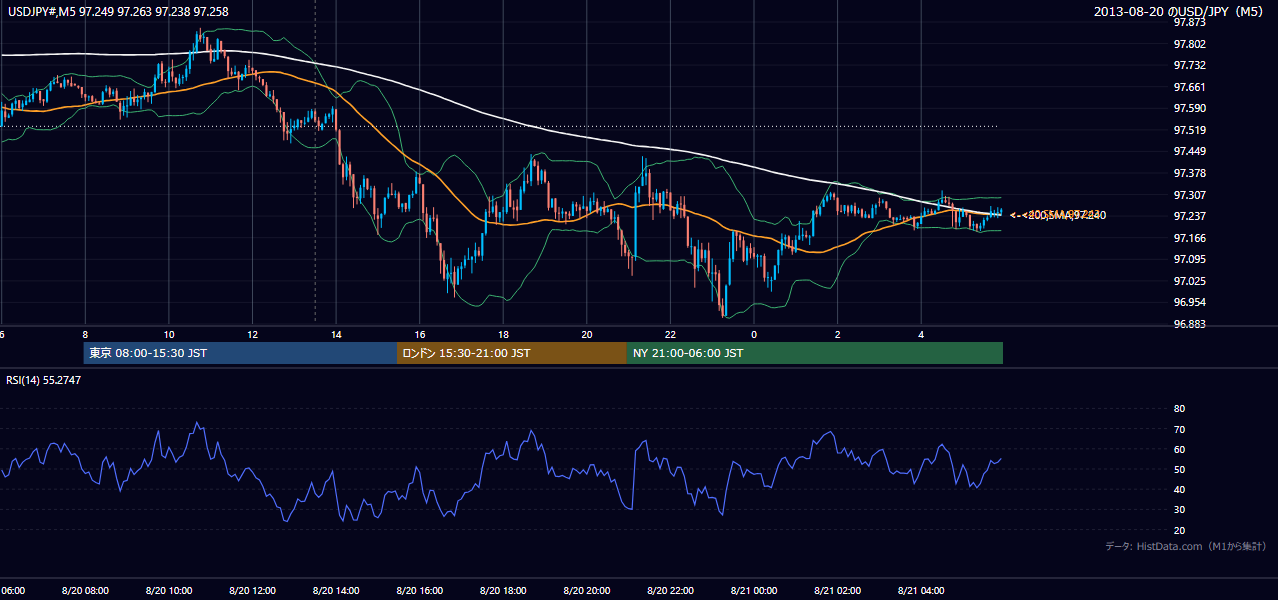Viewport: 1278px width, 600px height.
Task: Click hour label 12 under price chart
Action: click(252, 335)
